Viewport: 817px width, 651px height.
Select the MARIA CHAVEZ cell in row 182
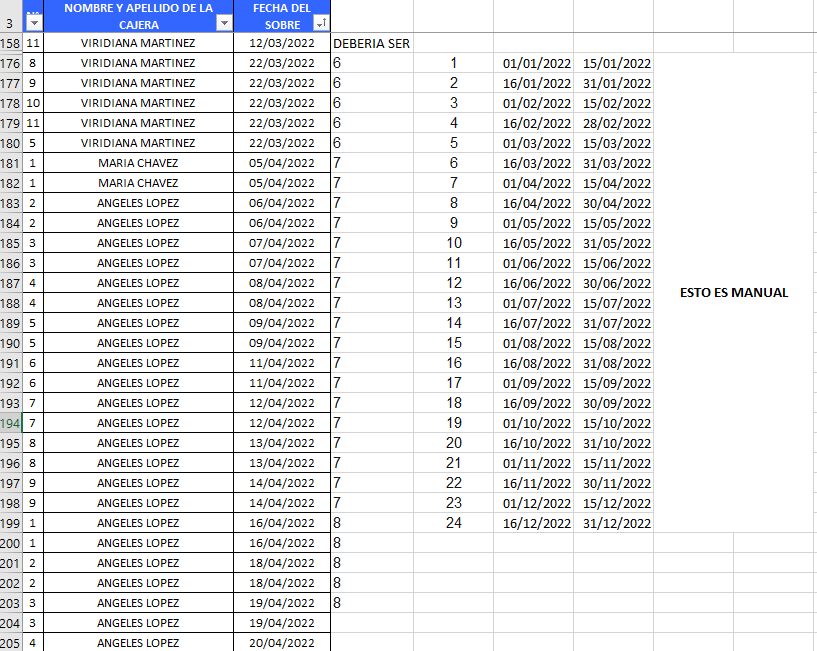point(139,183)
